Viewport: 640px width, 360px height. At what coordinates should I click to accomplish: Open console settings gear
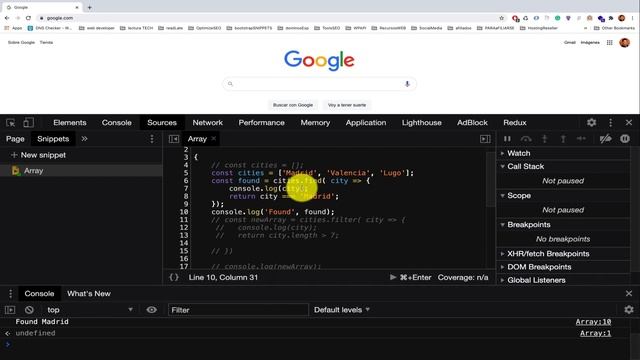point(629,310)
